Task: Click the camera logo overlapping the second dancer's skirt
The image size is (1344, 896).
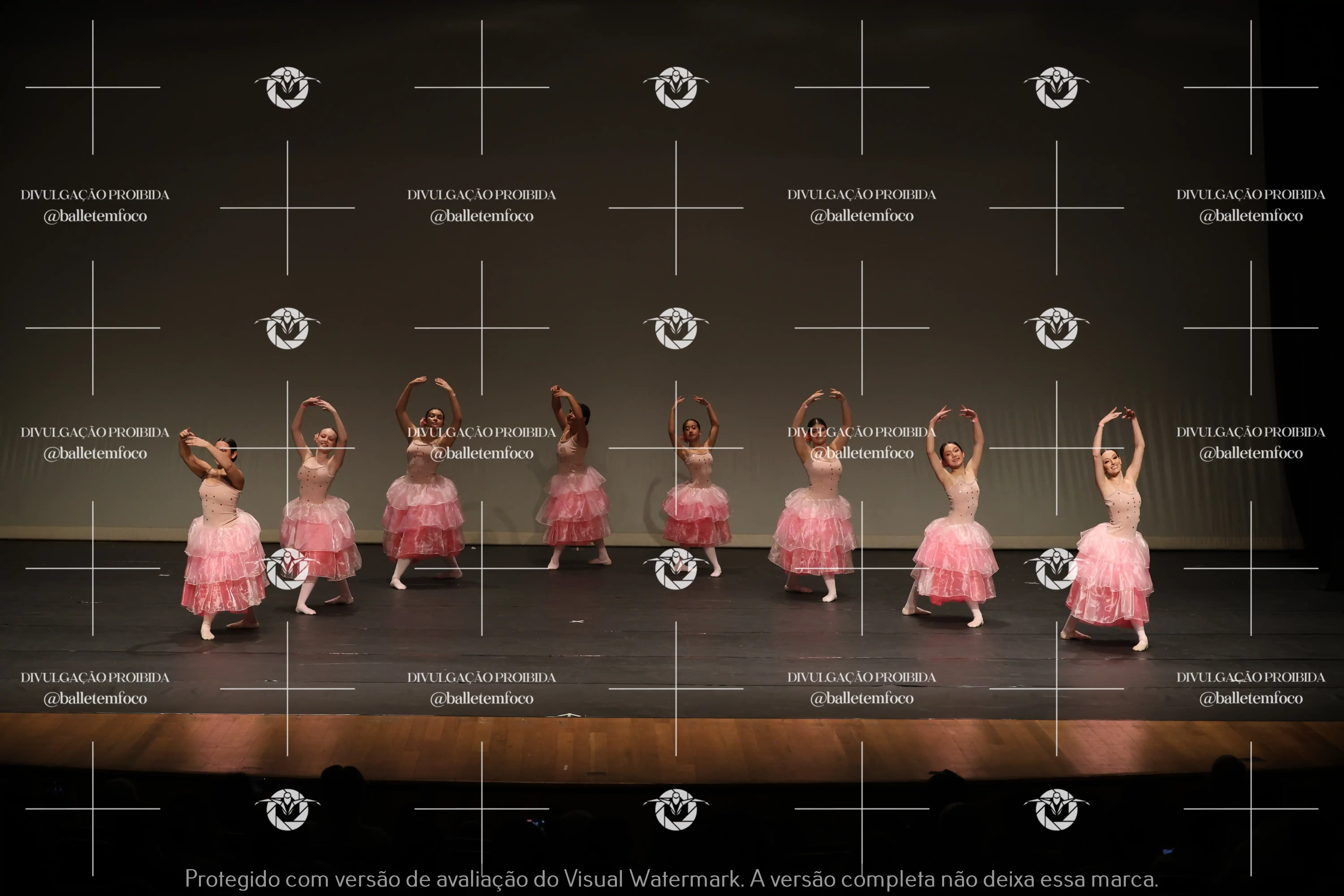Action: 287,569
